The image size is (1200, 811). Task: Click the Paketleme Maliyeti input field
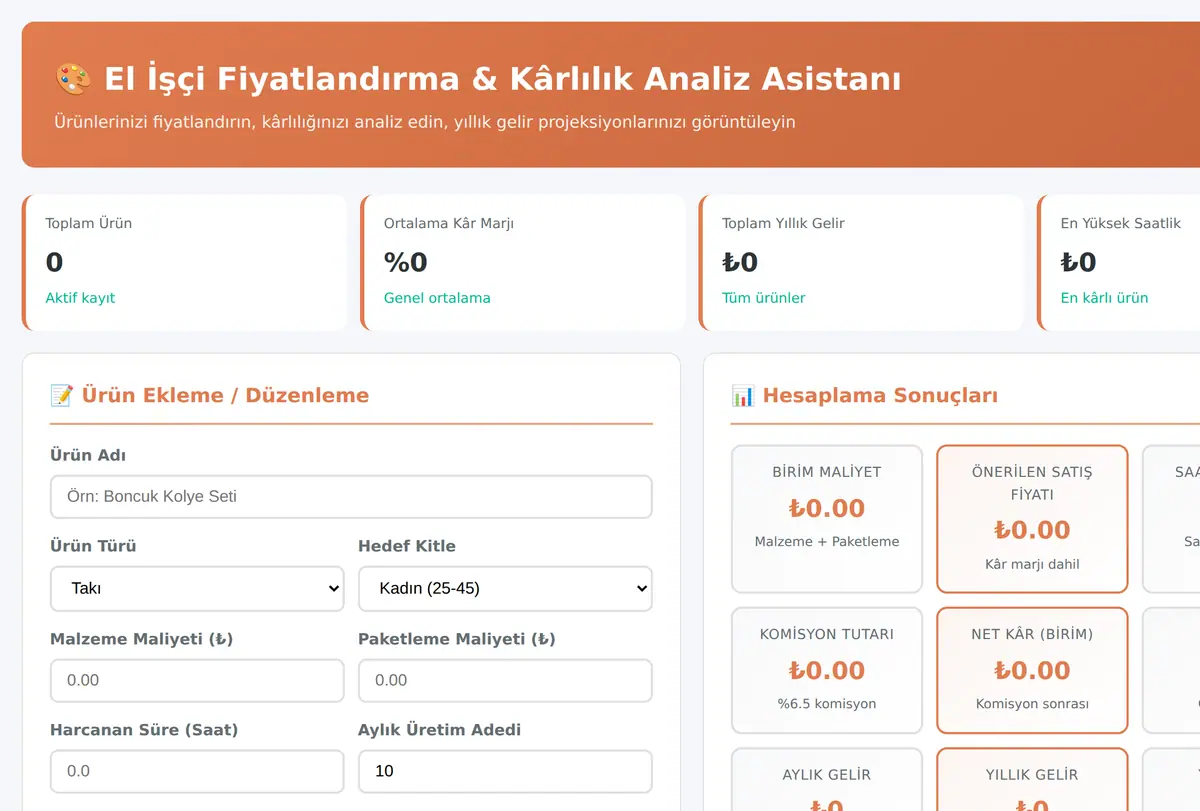point(505,680)
